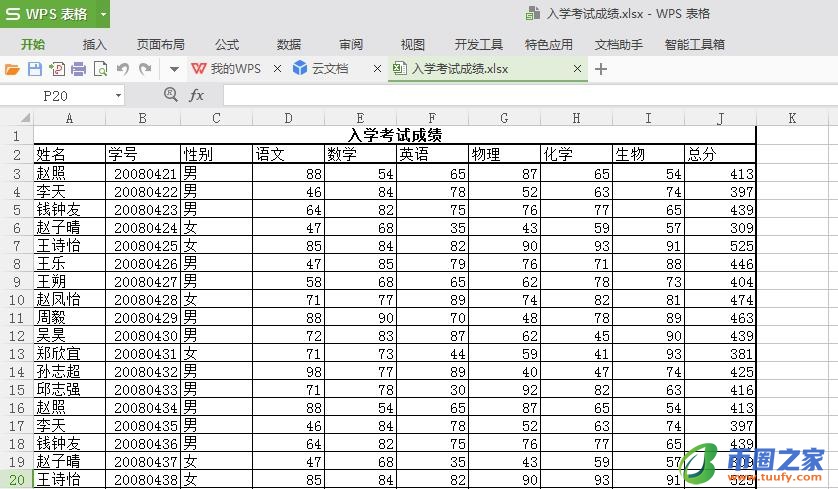Click the 物理 header cell
This screenshot has width=838, height=489.
click(x=505, y=154)
